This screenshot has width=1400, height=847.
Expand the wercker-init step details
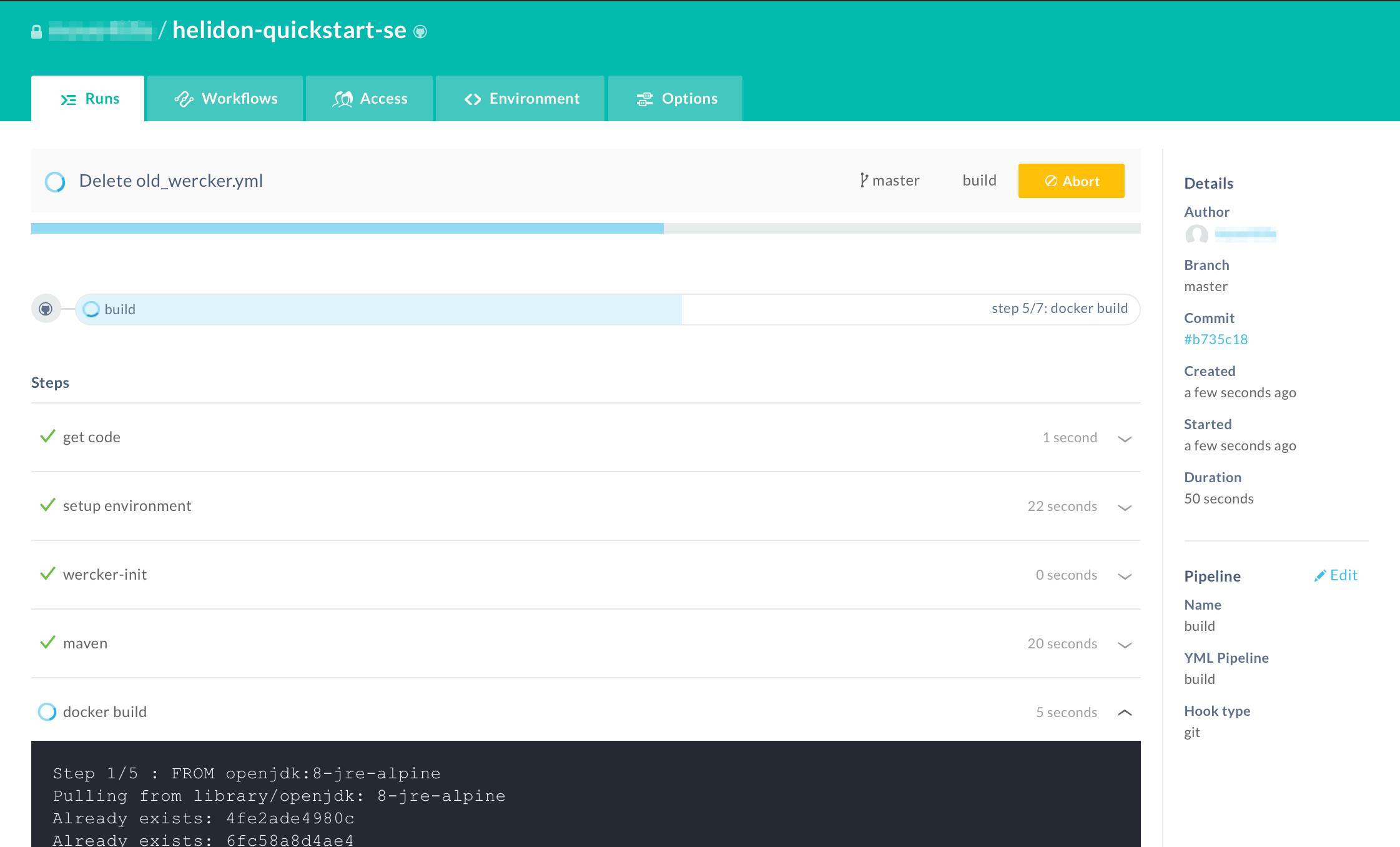pyautogui.click(x=1125, y=576)
